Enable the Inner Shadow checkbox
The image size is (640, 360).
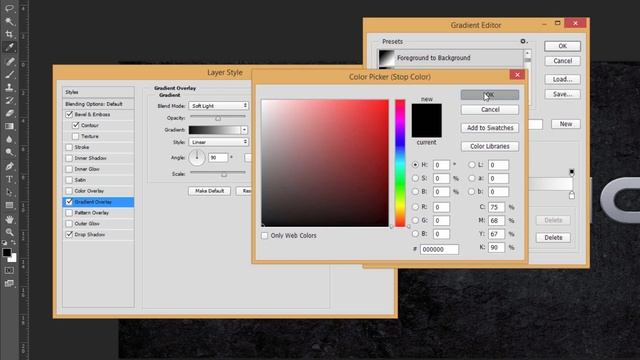[69, 158]
